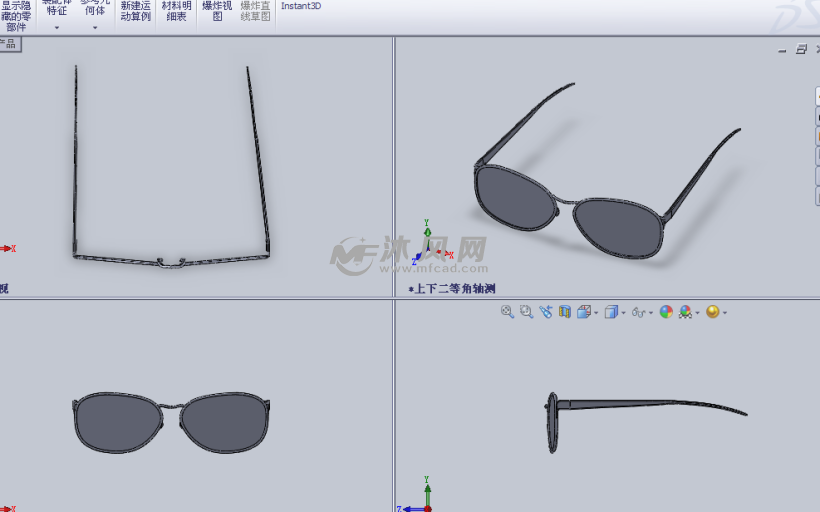This screenshot has width=820, height=512.
Task: Click the Previous View icon
Action: 545,312
